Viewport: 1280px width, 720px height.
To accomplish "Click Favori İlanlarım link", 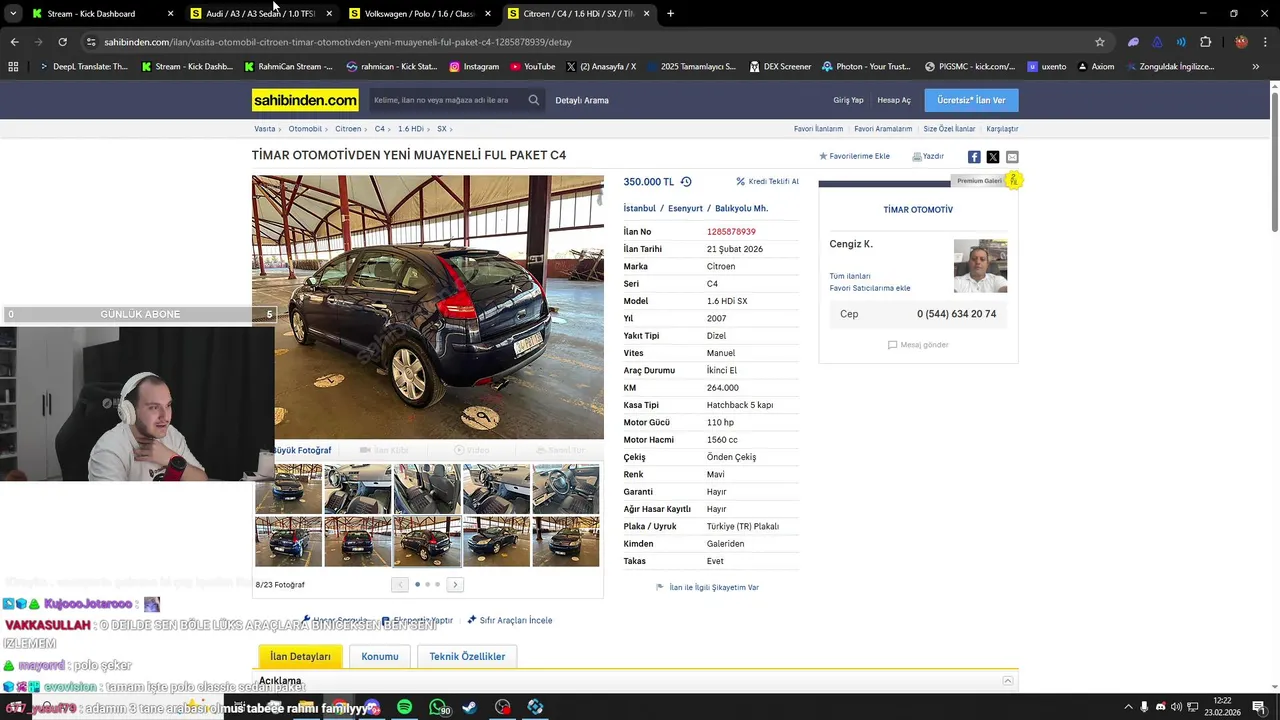I will coord(818,129).
